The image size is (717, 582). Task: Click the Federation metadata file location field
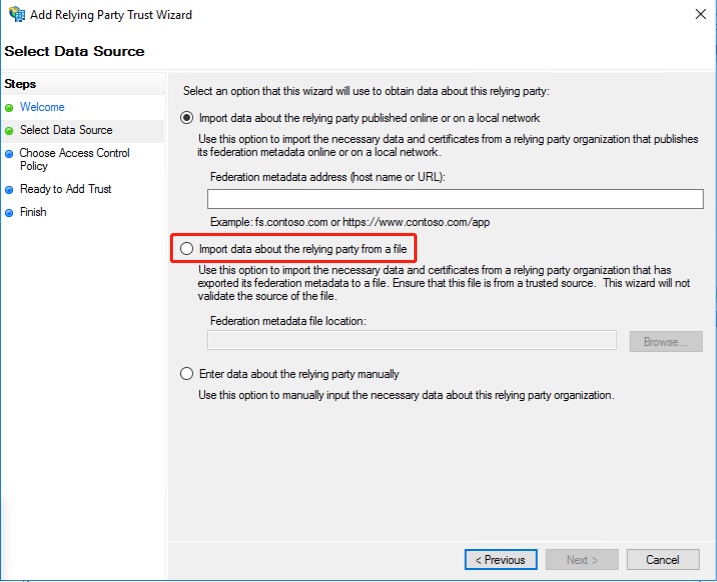(x=412, y=341)
